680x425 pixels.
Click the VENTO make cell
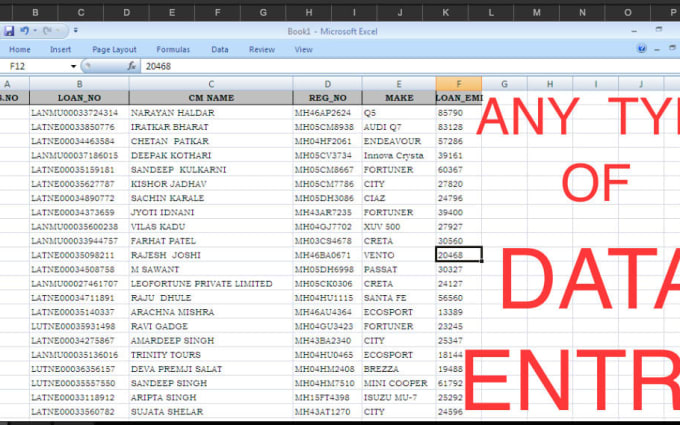pyautogui.click(x=399, y=255)
